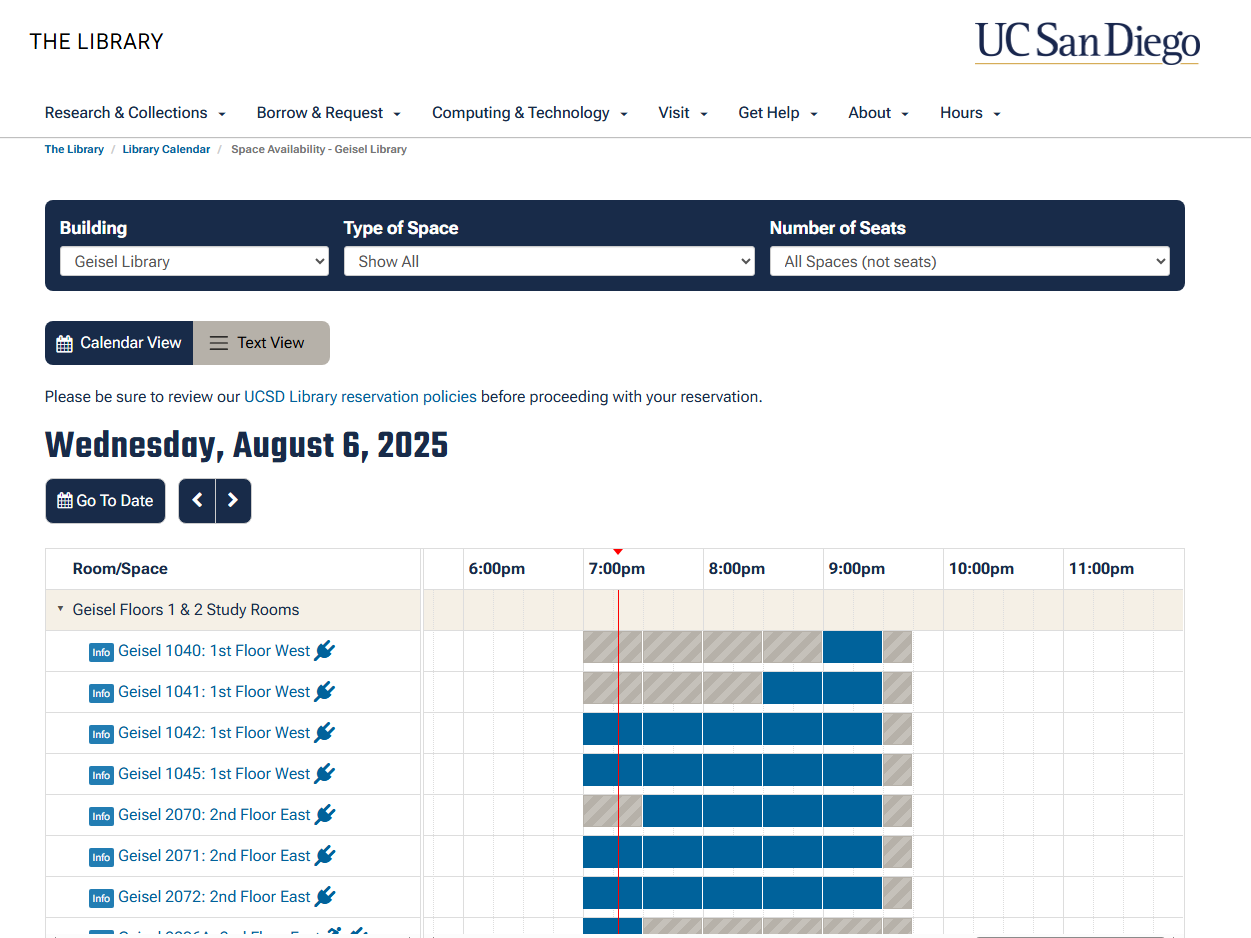Open Geisel 1045: 1st Floor West room link
This screenshot has height=938, width=1251.
[x=214, y=774]
